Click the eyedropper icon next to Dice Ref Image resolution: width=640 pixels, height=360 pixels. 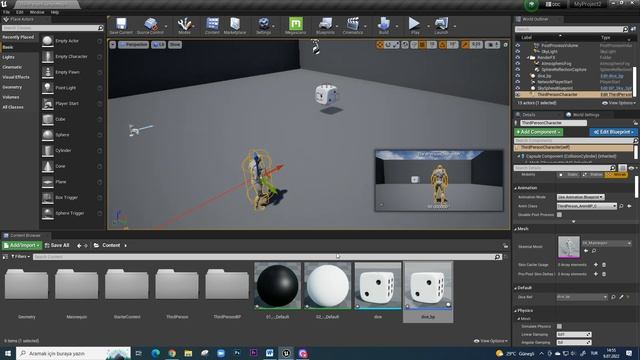(x=621, y=297)
